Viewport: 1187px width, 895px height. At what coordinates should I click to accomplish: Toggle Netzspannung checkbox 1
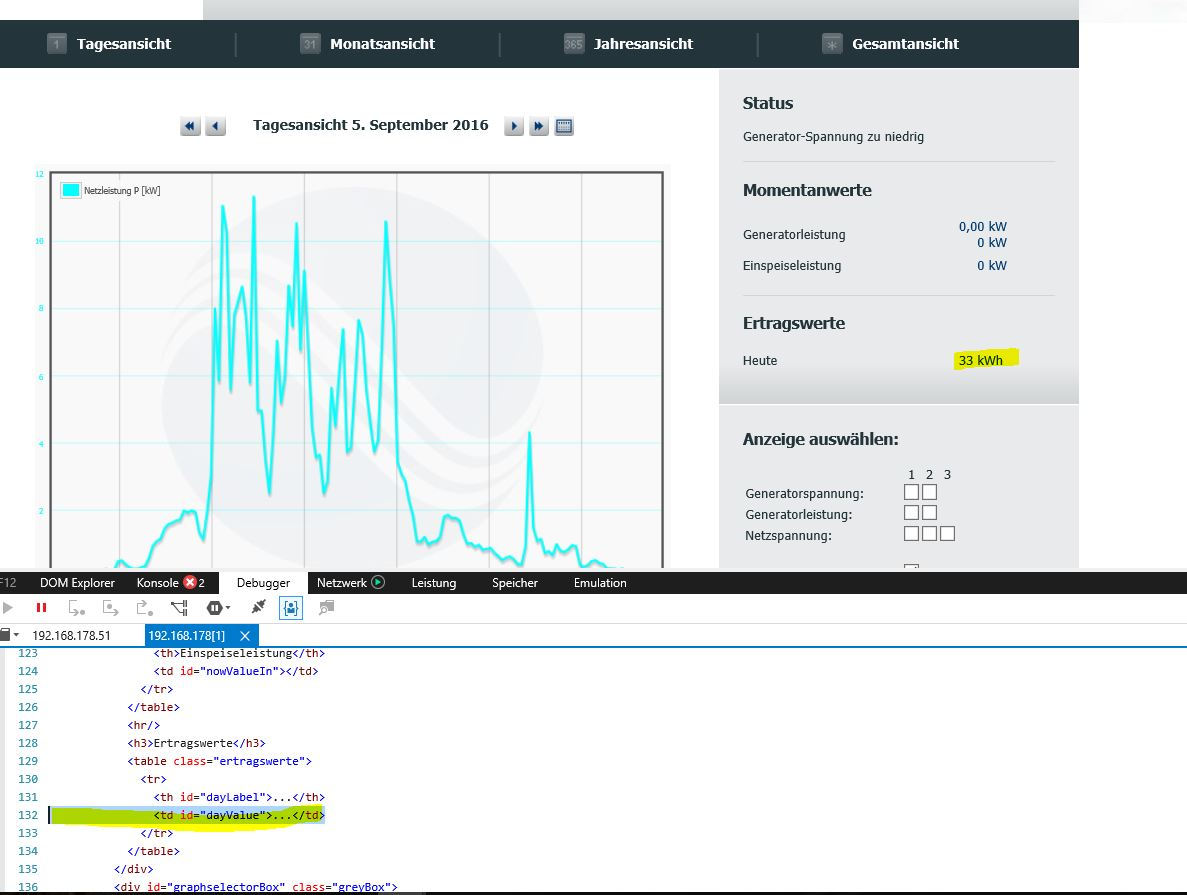point(911,534)
